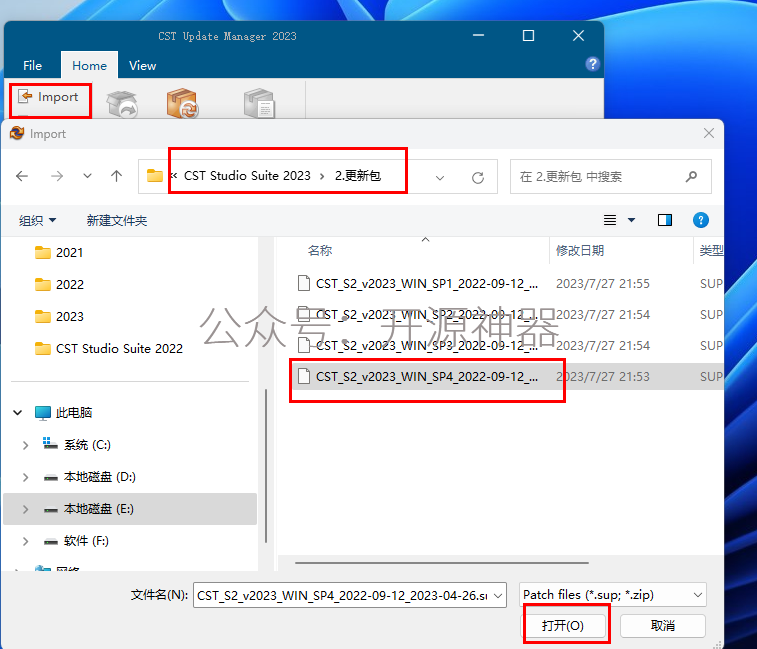Go forward using the forward arrow
The image size is (757, 649).
[x=57, y=176]
